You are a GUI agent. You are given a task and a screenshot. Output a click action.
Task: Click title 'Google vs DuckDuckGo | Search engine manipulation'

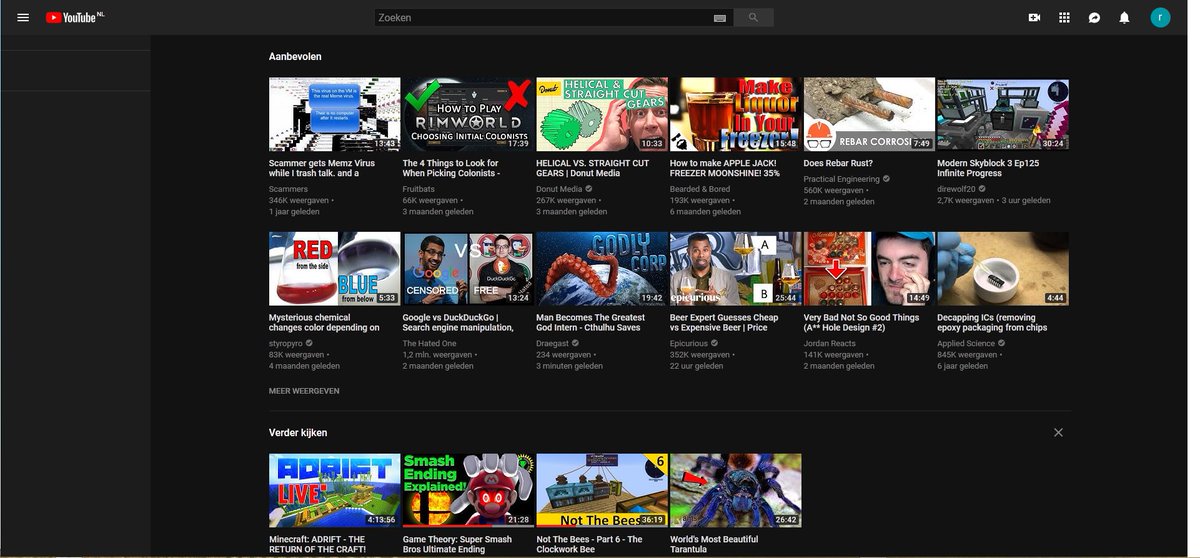[x=458, y=322]
